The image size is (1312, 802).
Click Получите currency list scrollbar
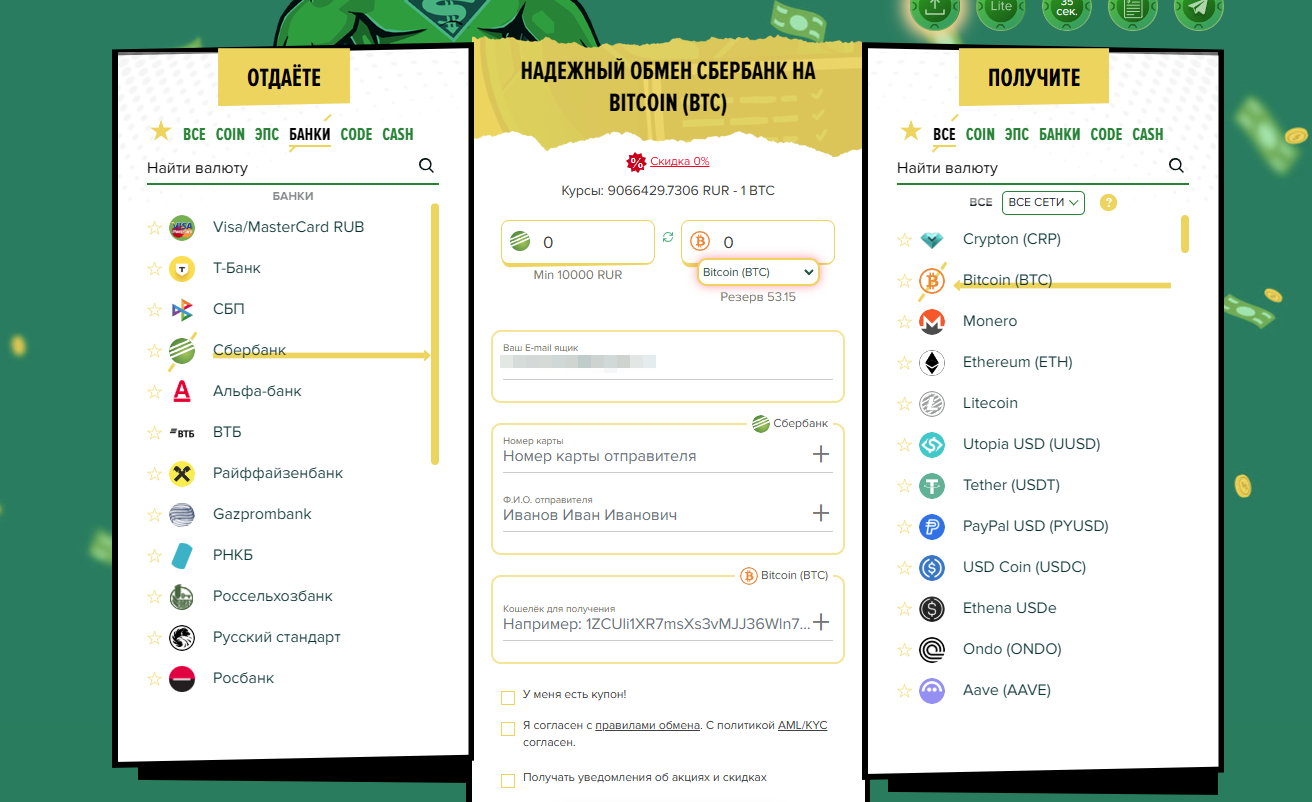click(1185, 234)
